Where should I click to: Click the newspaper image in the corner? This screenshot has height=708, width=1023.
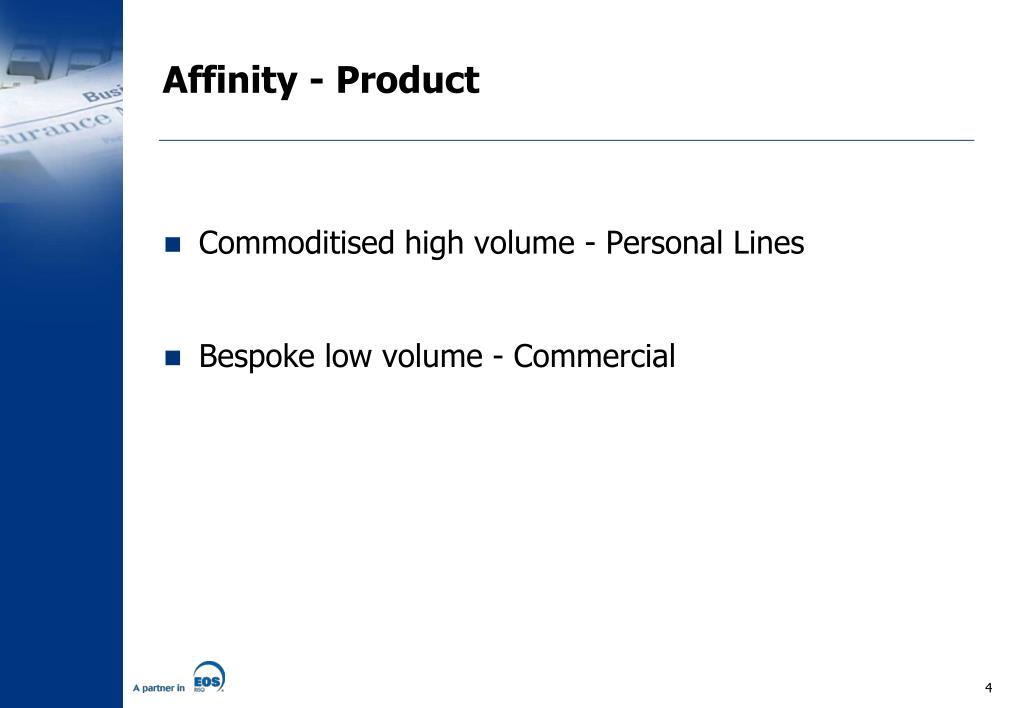point(61,100)
